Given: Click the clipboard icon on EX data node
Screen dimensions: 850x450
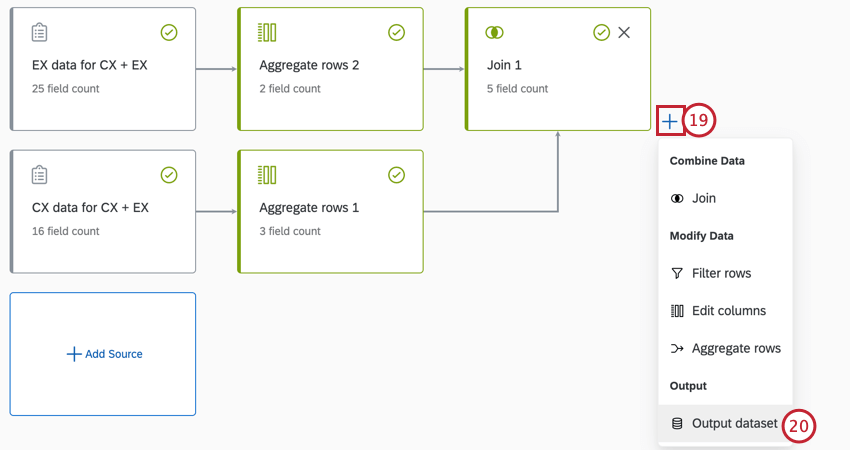Looking at the screenshot, I should (x=40, y=33).
